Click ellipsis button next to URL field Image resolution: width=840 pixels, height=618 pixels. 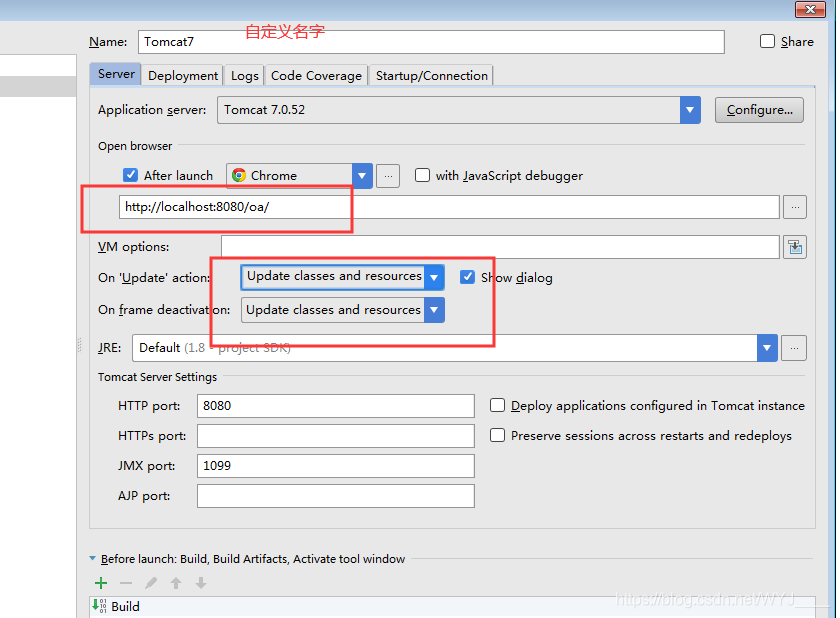795,207
